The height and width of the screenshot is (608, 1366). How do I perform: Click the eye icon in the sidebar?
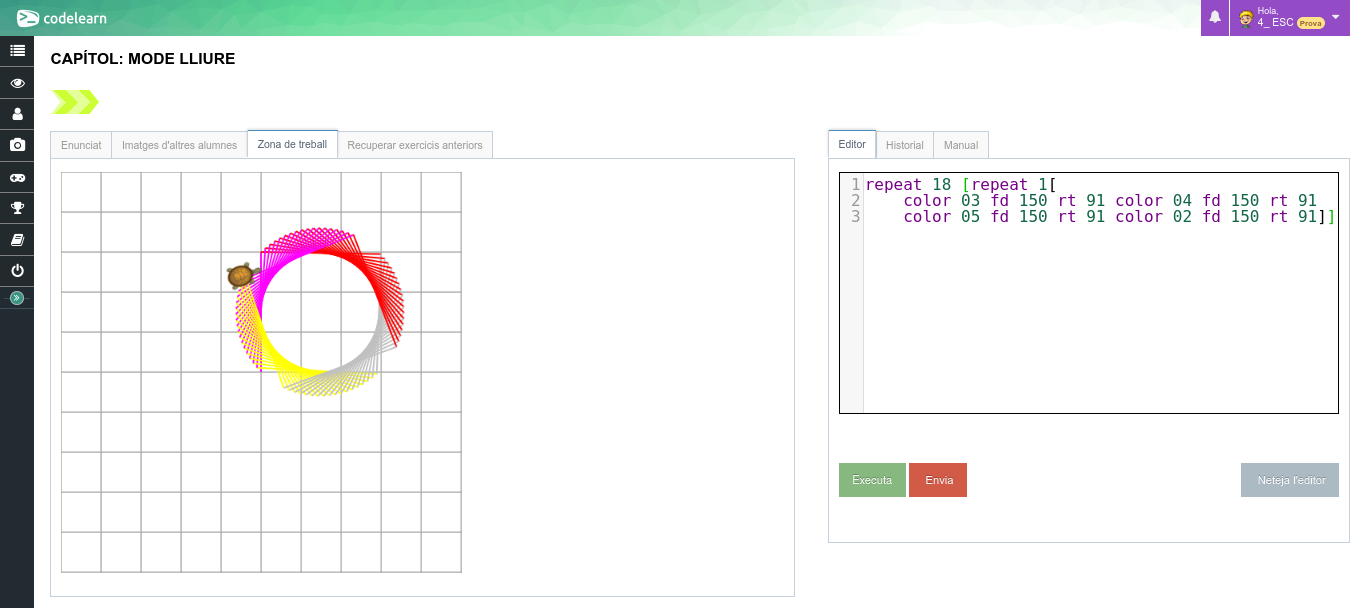pyautogui.click(x=17, y=83)
